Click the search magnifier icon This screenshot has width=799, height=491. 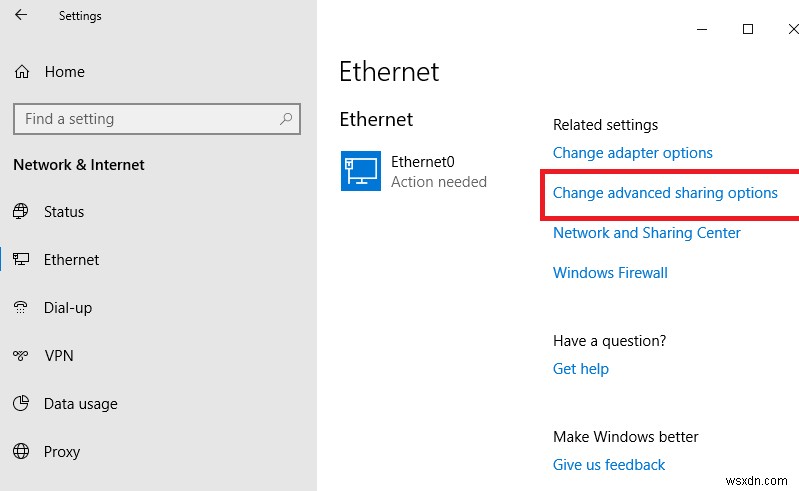tap(286, 119)
